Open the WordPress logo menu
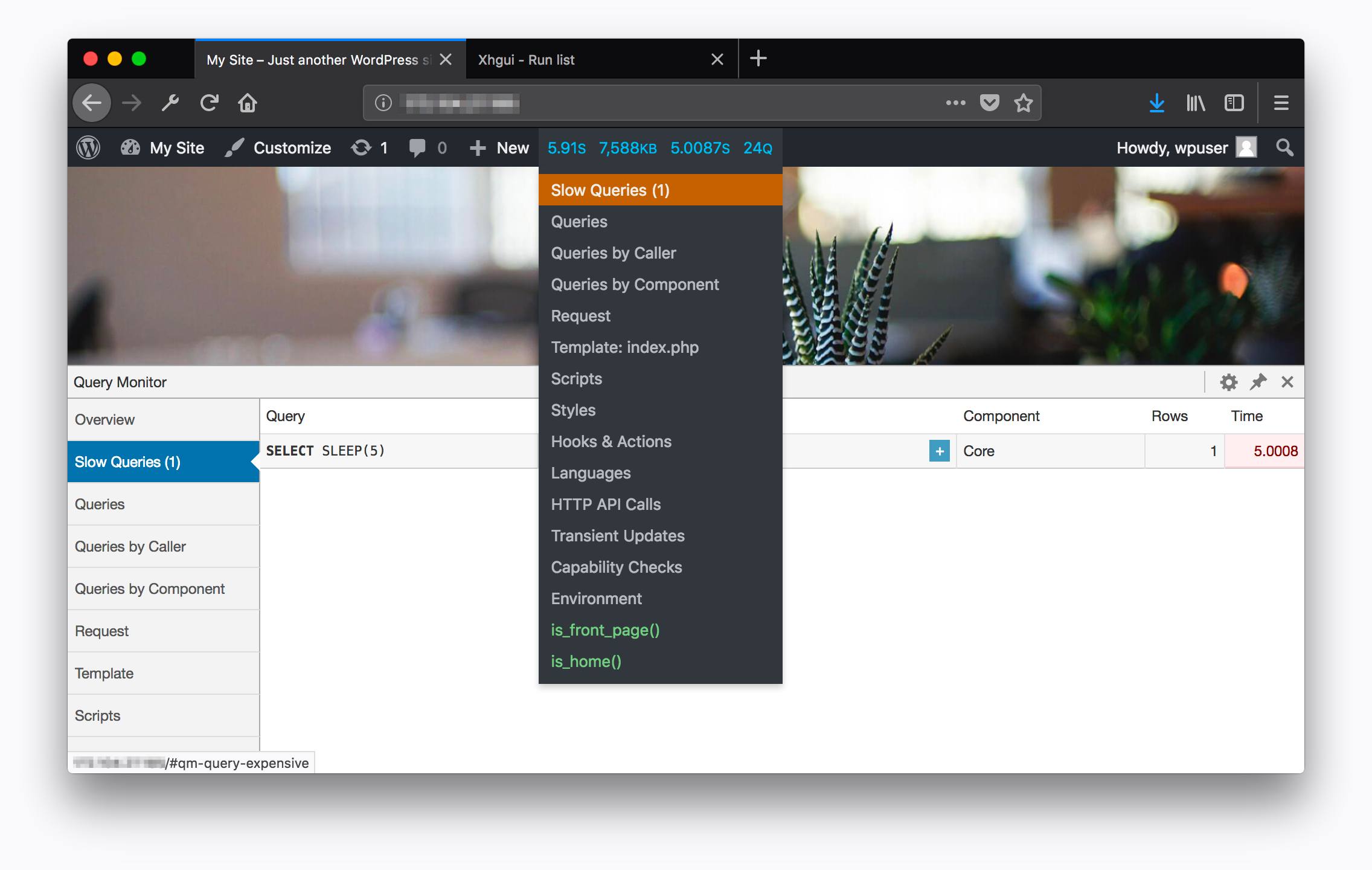This screenshot has width=1372, height=870. click(89, 147)
